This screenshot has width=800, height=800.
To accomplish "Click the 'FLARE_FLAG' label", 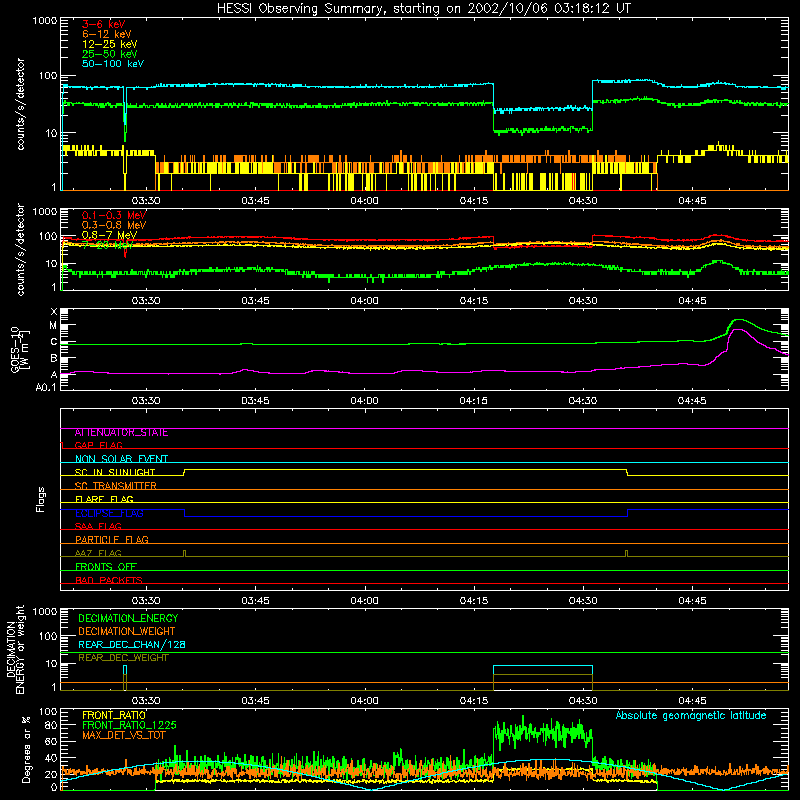I will (x=104, y=499).
